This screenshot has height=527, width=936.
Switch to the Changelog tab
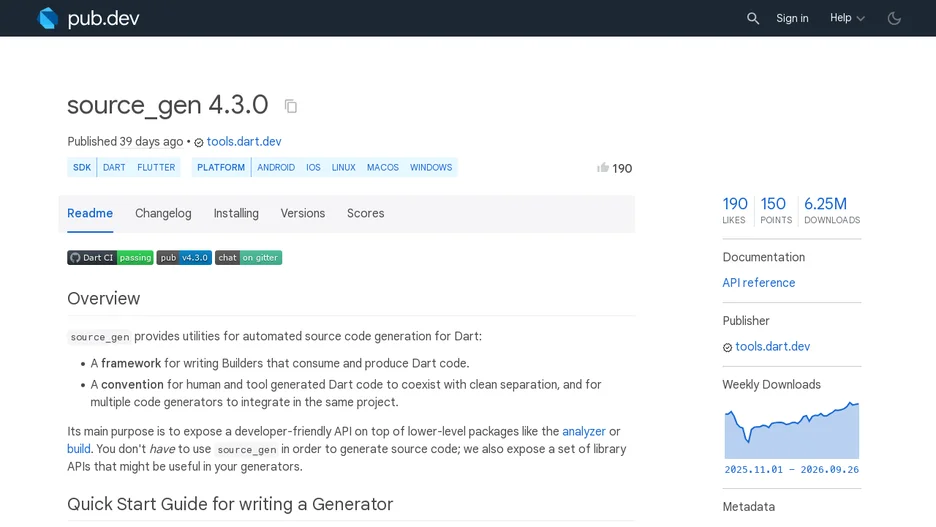[163, 213]
